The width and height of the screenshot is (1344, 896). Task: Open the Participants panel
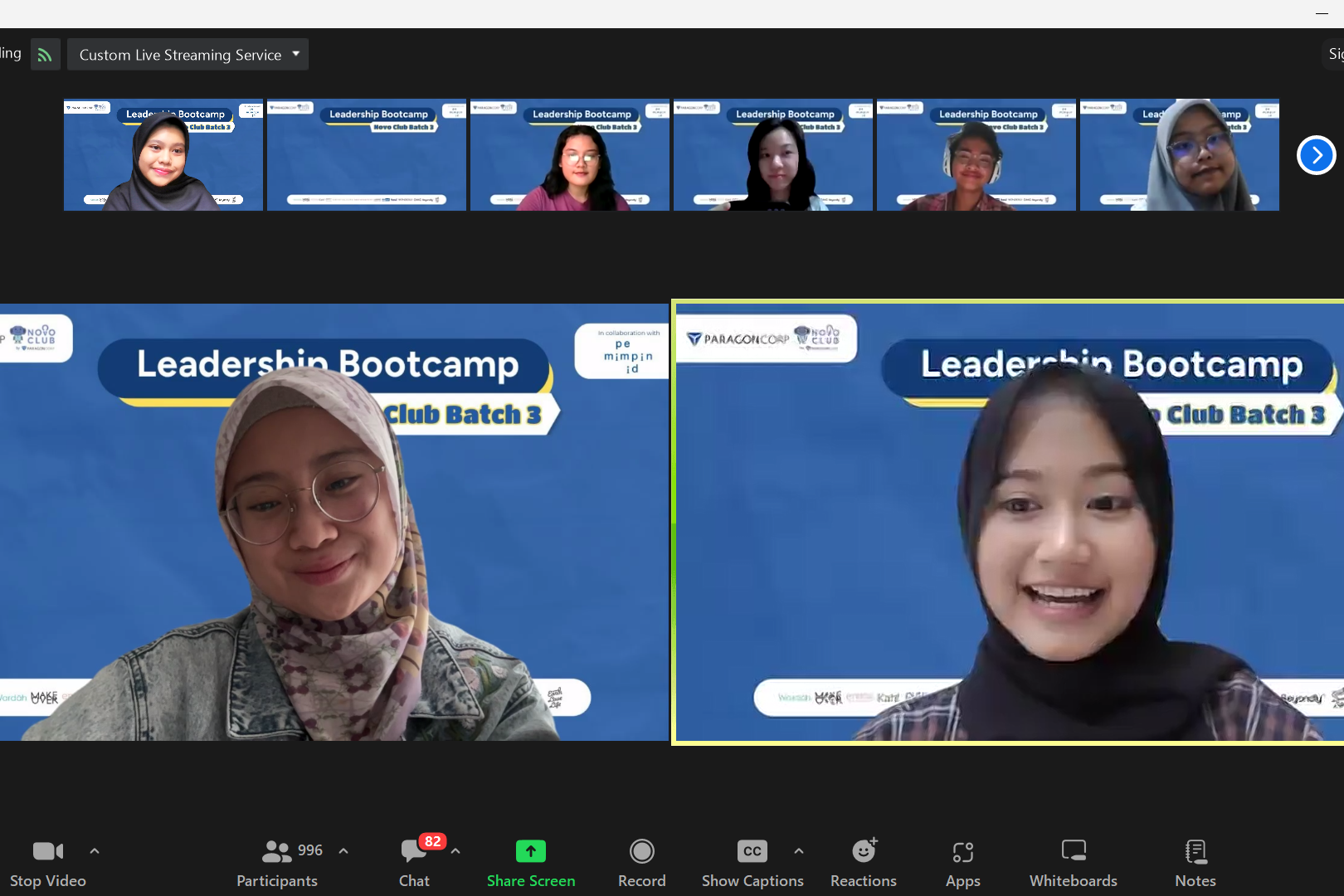click(x=277, y=863)
